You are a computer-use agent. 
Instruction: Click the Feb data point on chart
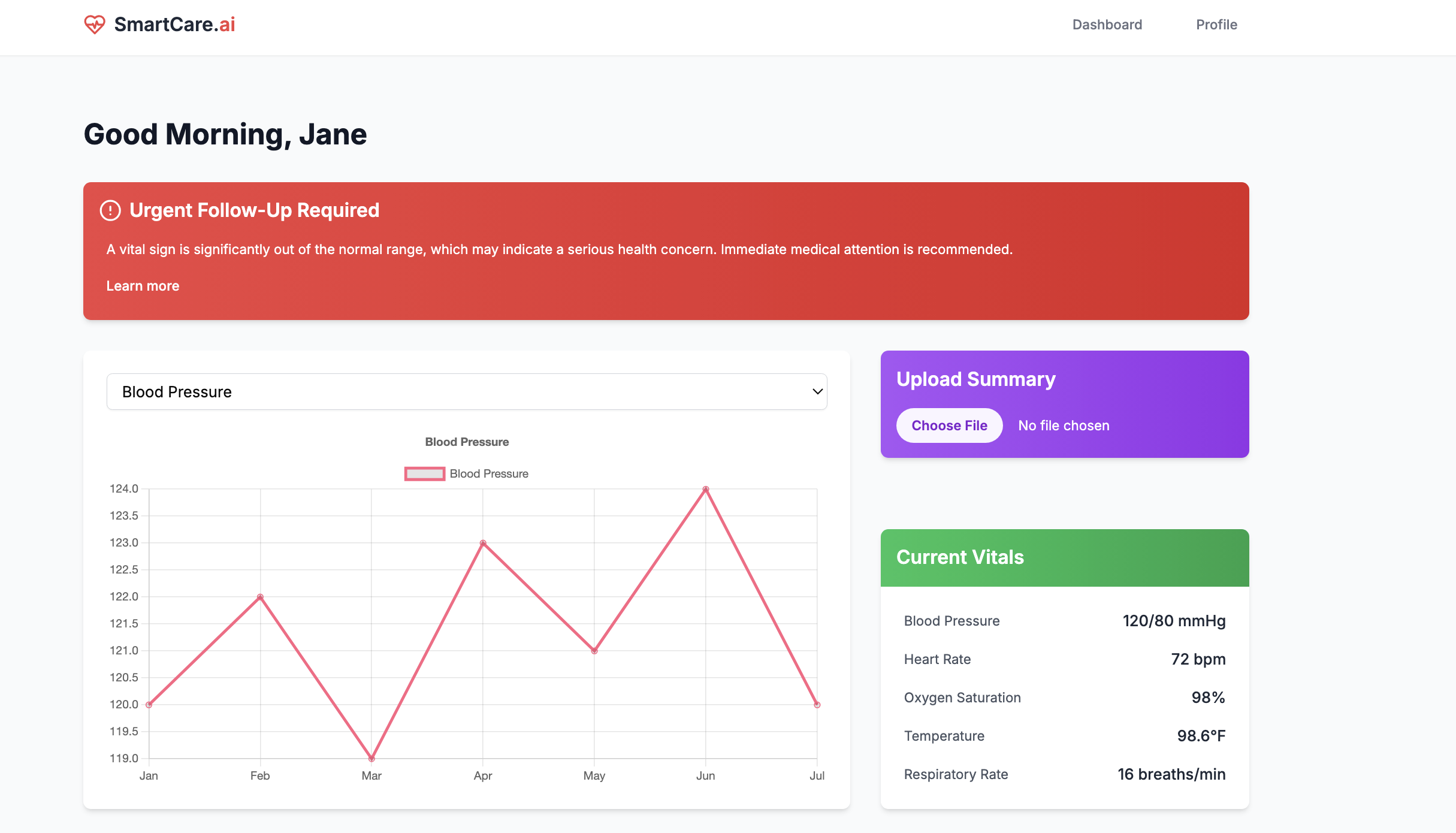(260, 597)
